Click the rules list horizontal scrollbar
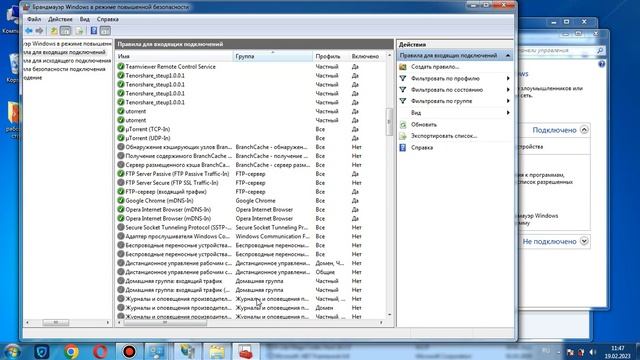 click(x=165, y=322)
